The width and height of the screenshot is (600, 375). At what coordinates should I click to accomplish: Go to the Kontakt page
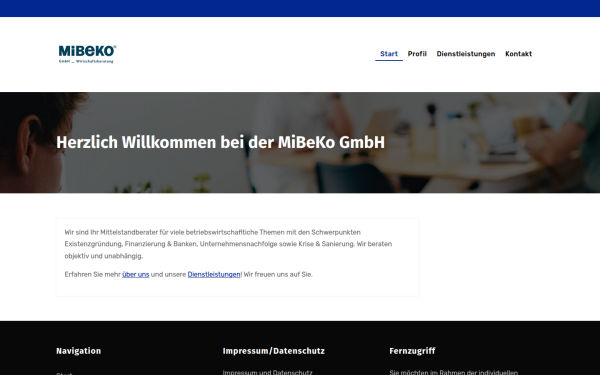click(x=518, y=54)
